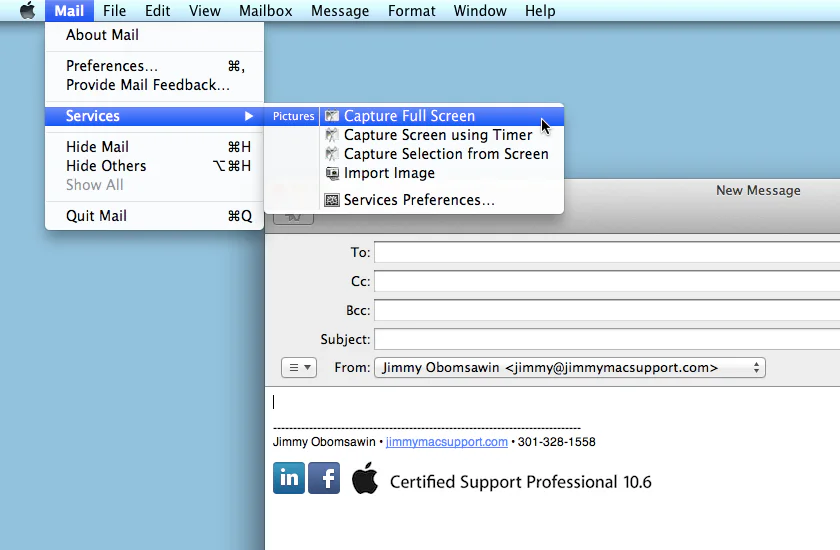Click the Apple logo in signature
The width and height of the screenshot is (840, 550).
[365, 478]
